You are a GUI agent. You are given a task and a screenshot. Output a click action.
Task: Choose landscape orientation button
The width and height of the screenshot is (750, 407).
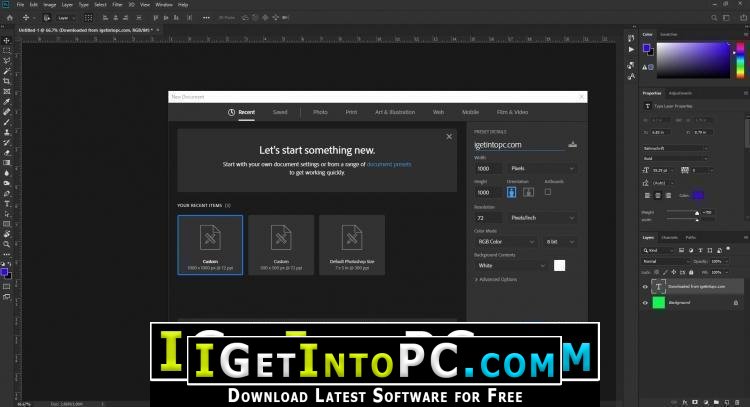coord(528,192)
